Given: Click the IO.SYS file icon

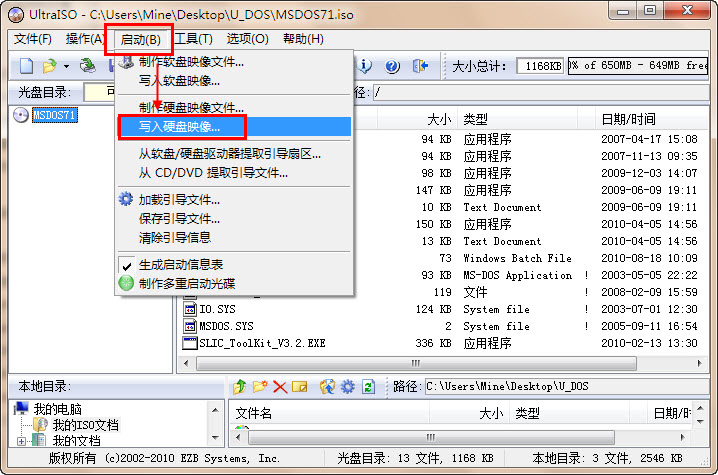Looking at the screenshot, I should pyautogui.click(x=190, y=309).
